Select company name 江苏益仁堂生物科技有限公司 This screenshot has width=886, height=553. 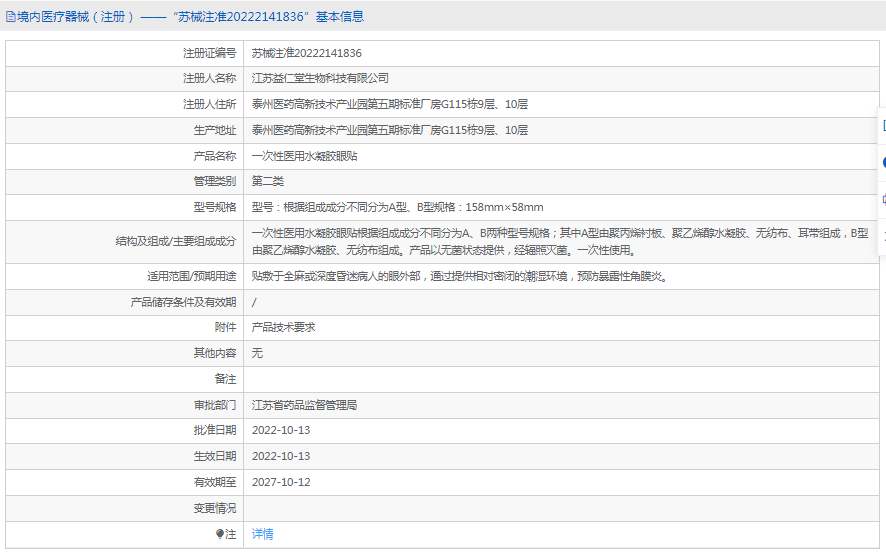(320, 79)
